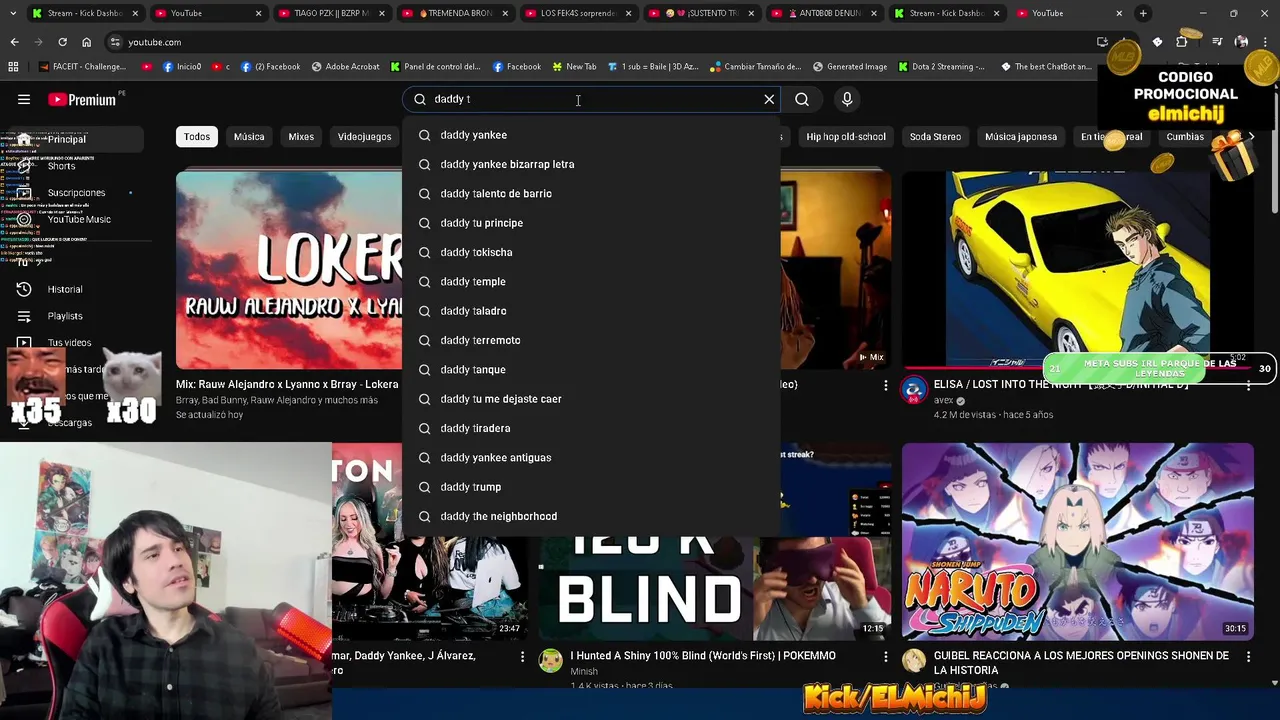Open the browser tab search dropdown
The width and height of the screenshot is (1280, 720).
[x=12, y=13]
